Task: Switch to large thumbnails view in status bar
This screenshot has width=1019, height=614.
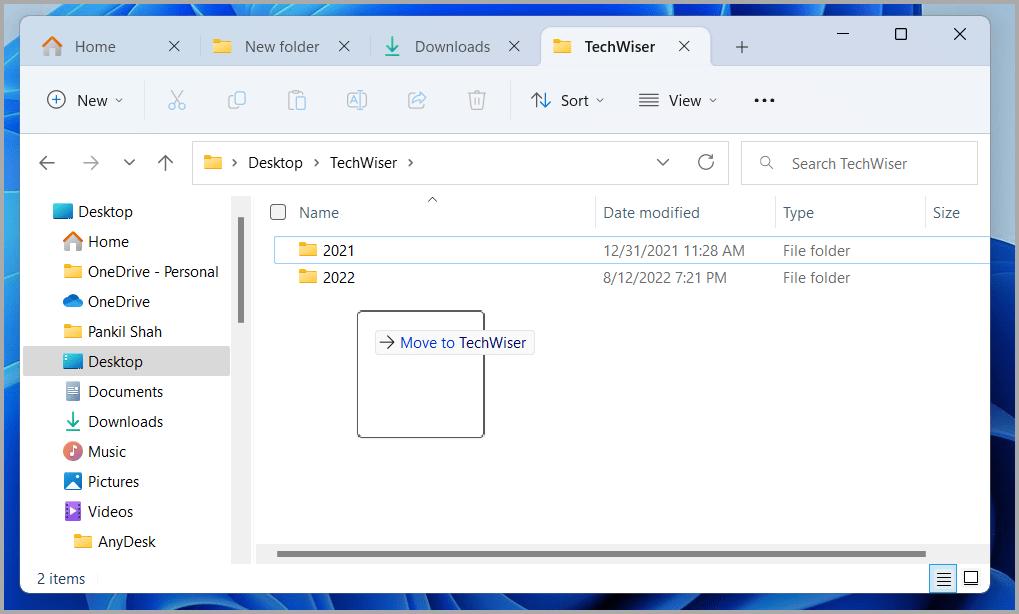Action: 971,578
